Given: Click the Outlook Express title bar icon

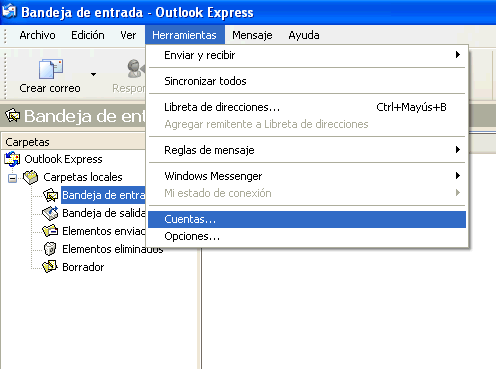Looking at the screenshot, I should coord(9,11).
